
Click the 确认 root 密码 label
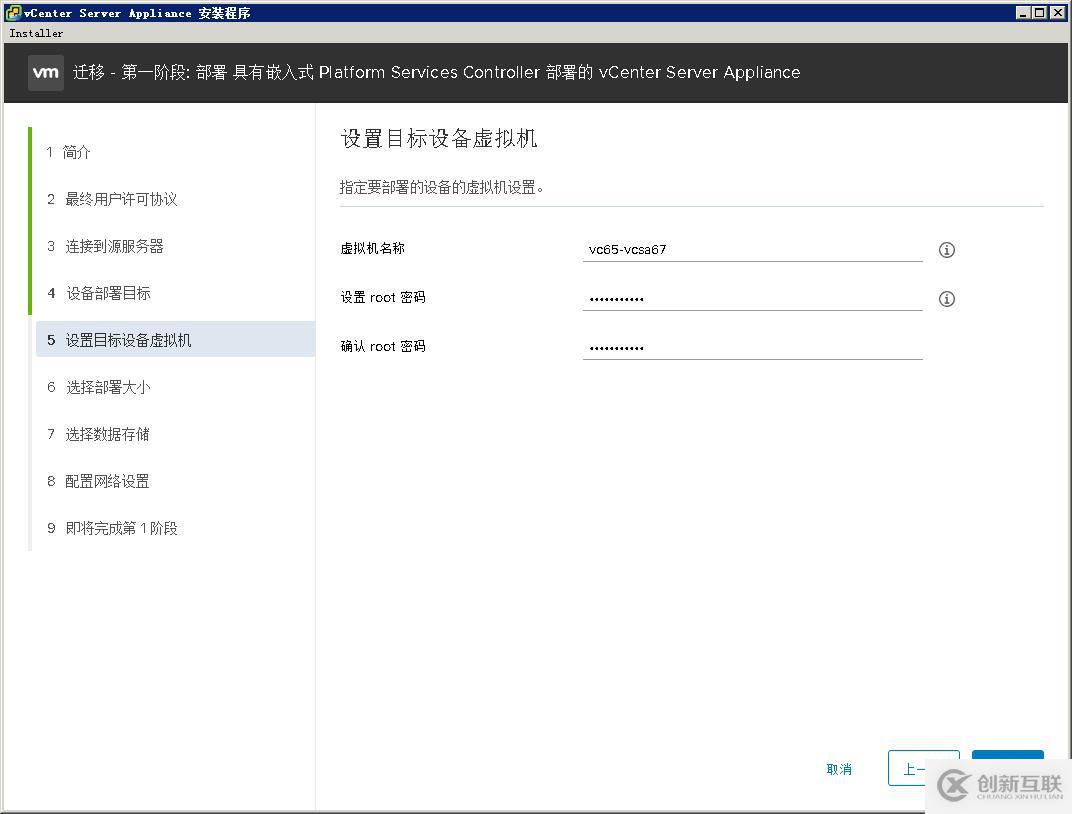383,347
